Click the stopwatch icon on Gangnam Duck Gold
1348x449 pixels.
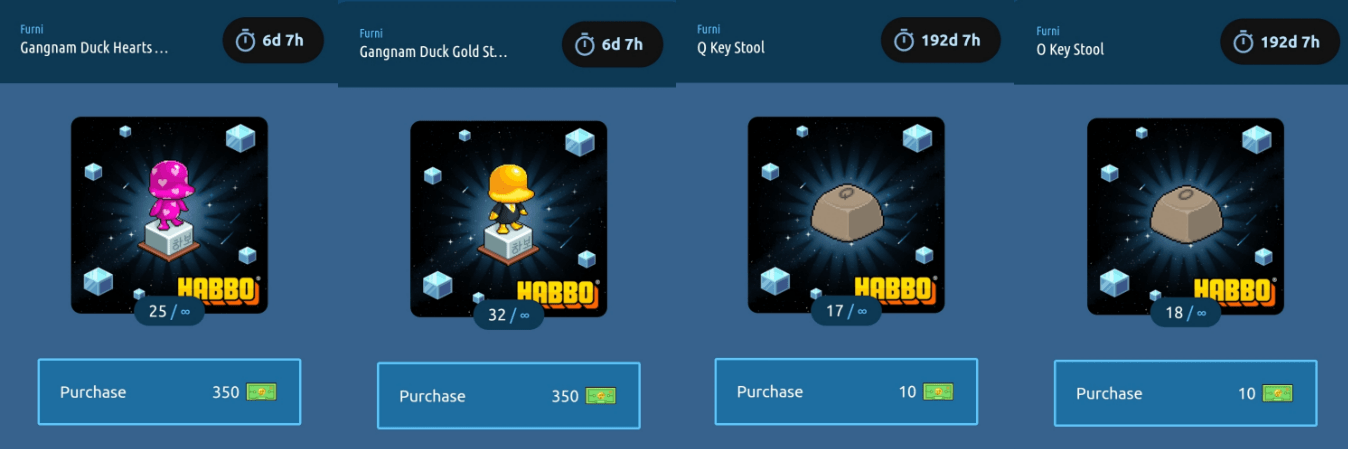[x=586, y=45]
